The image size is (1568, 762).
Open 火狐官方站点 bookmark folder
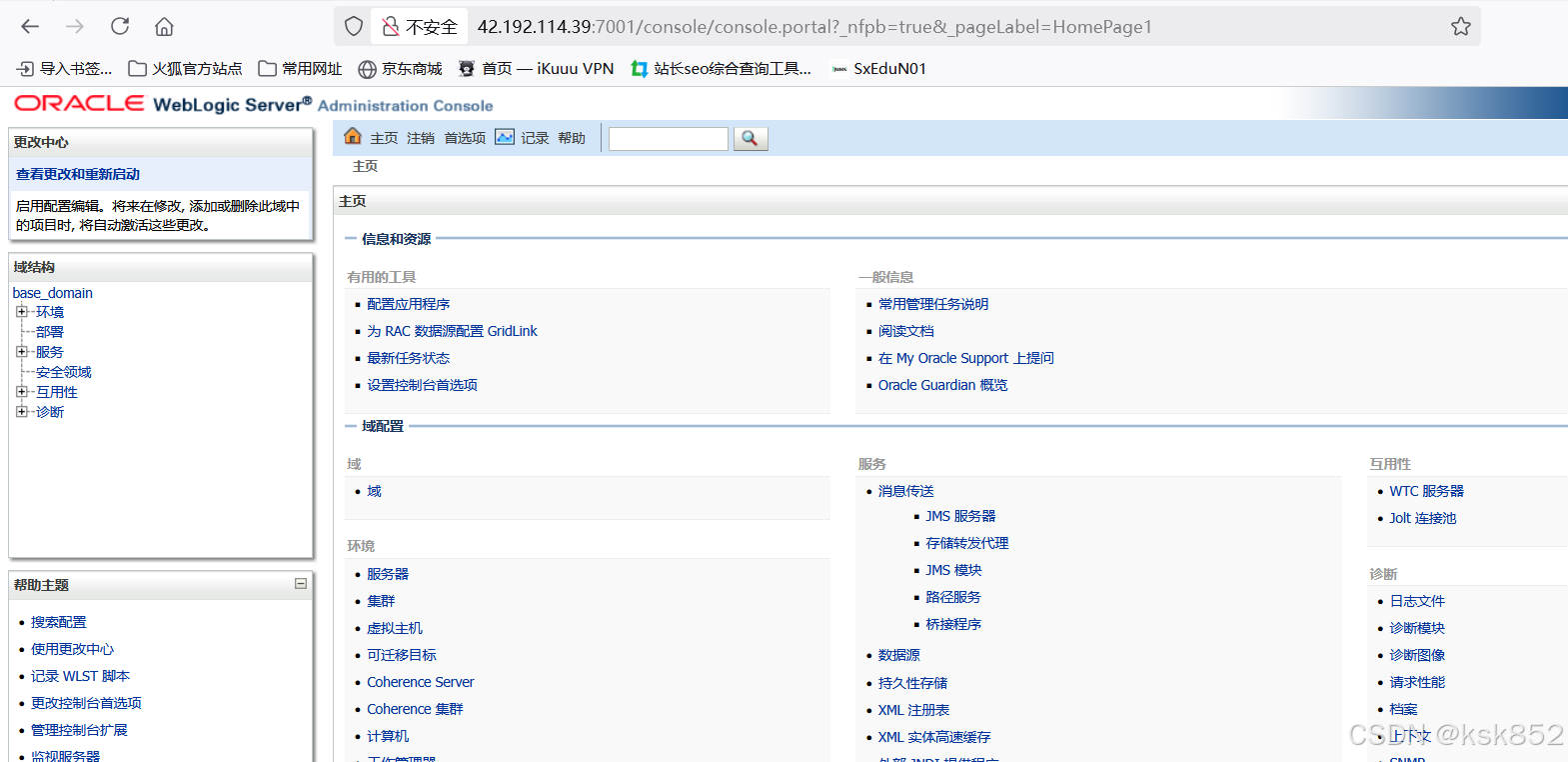(x=186, y=69)
